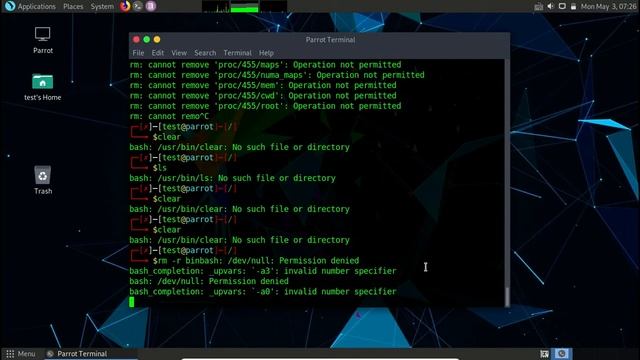Screen dimensions: 640x360
Task: Launch Firefox from the top panel
Action: (125, 6)
